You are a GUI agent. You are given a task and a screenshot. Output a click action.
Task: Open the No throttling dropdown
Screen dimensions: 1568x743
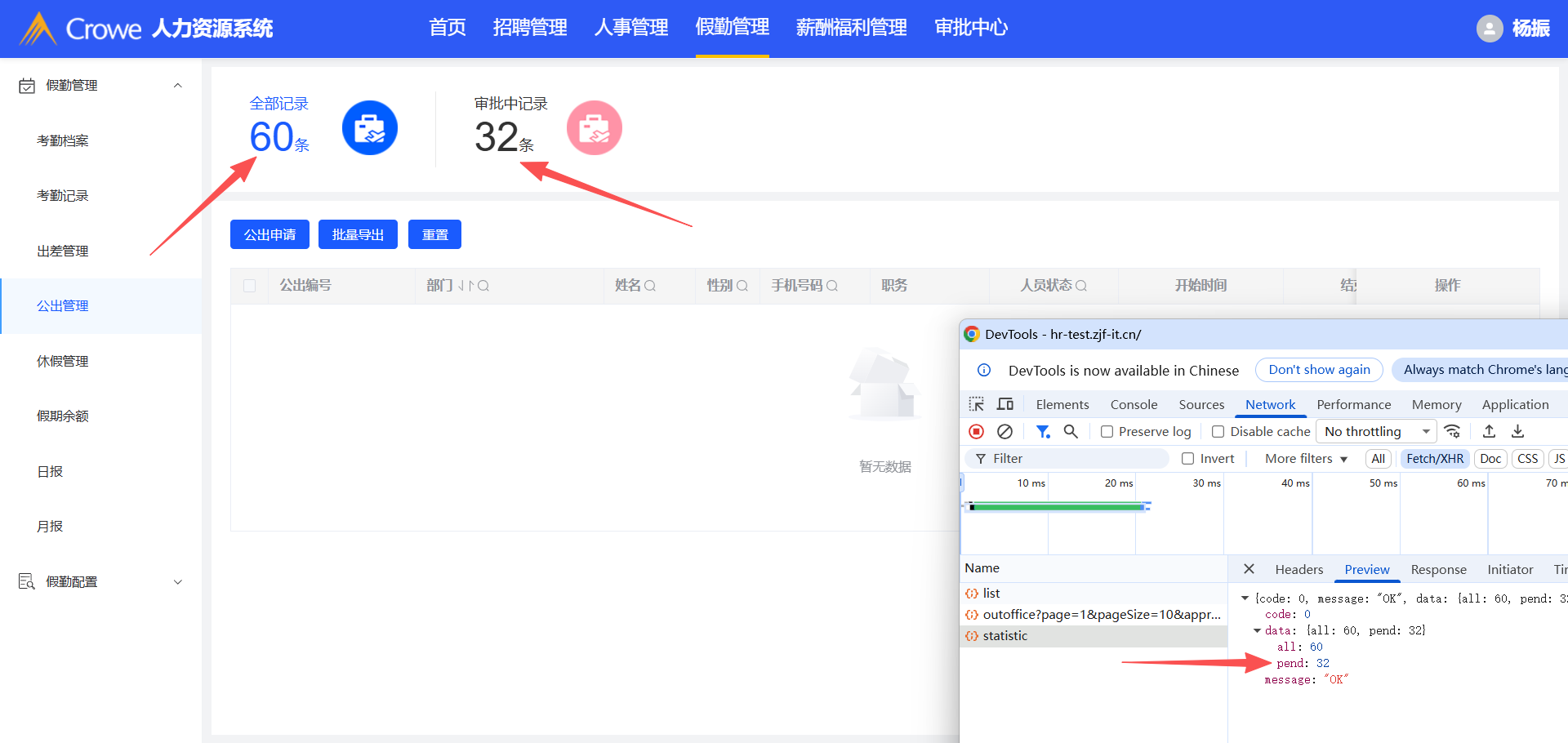(1377, 431)
